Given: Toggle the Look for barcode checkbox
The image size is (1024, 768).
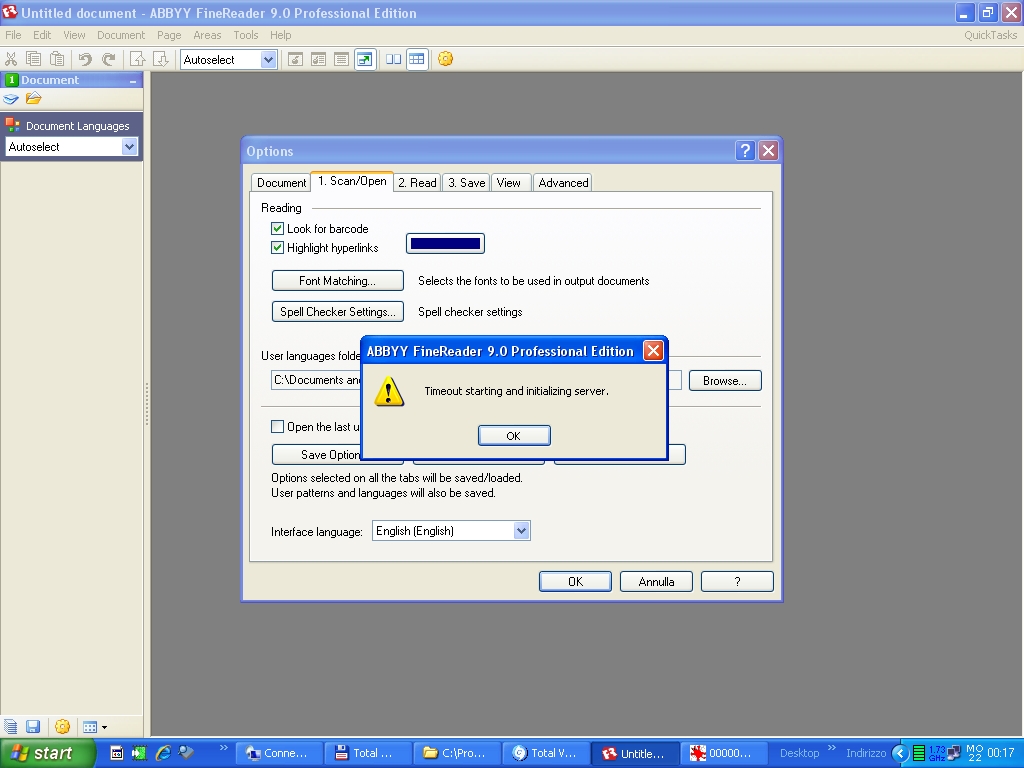Looking at the screenshot, I should click(x=278, y=229).
